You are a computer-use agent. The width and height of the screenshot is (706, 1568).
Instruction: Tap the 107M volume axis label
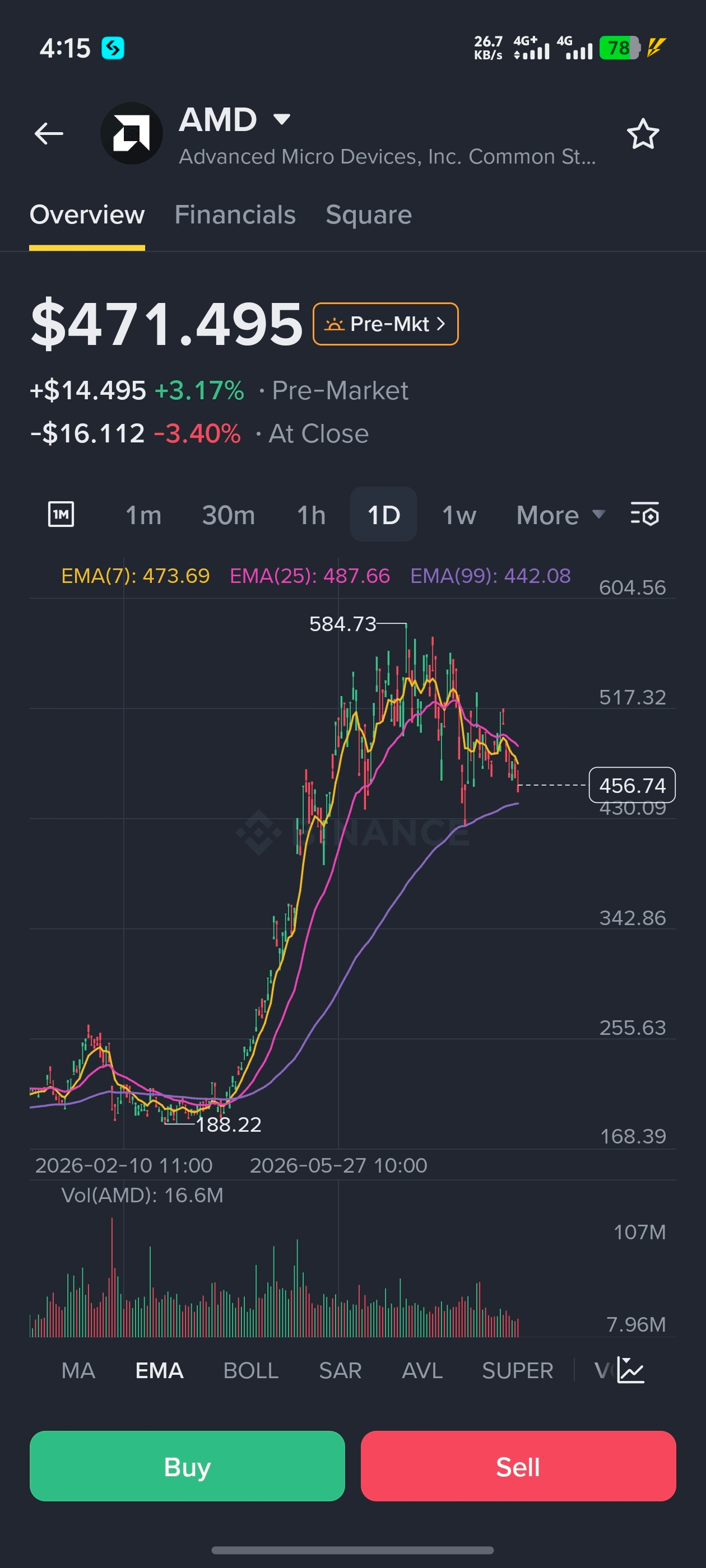coord(639,1232)
